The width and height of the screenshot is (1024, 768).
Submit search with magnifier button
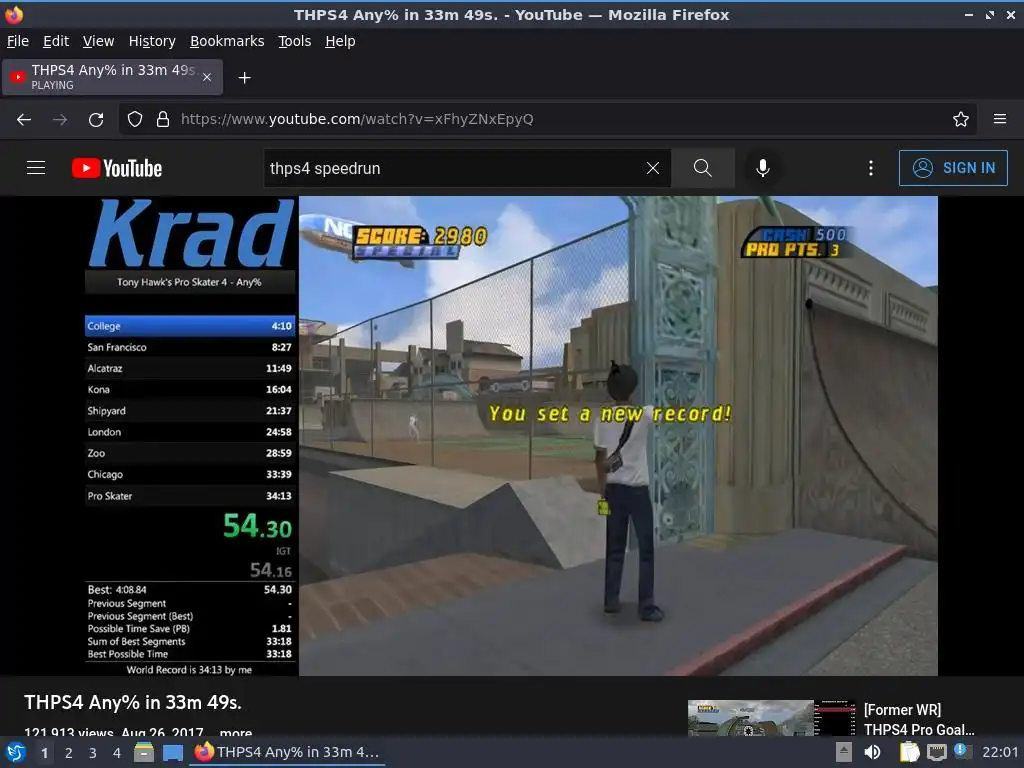703,168
